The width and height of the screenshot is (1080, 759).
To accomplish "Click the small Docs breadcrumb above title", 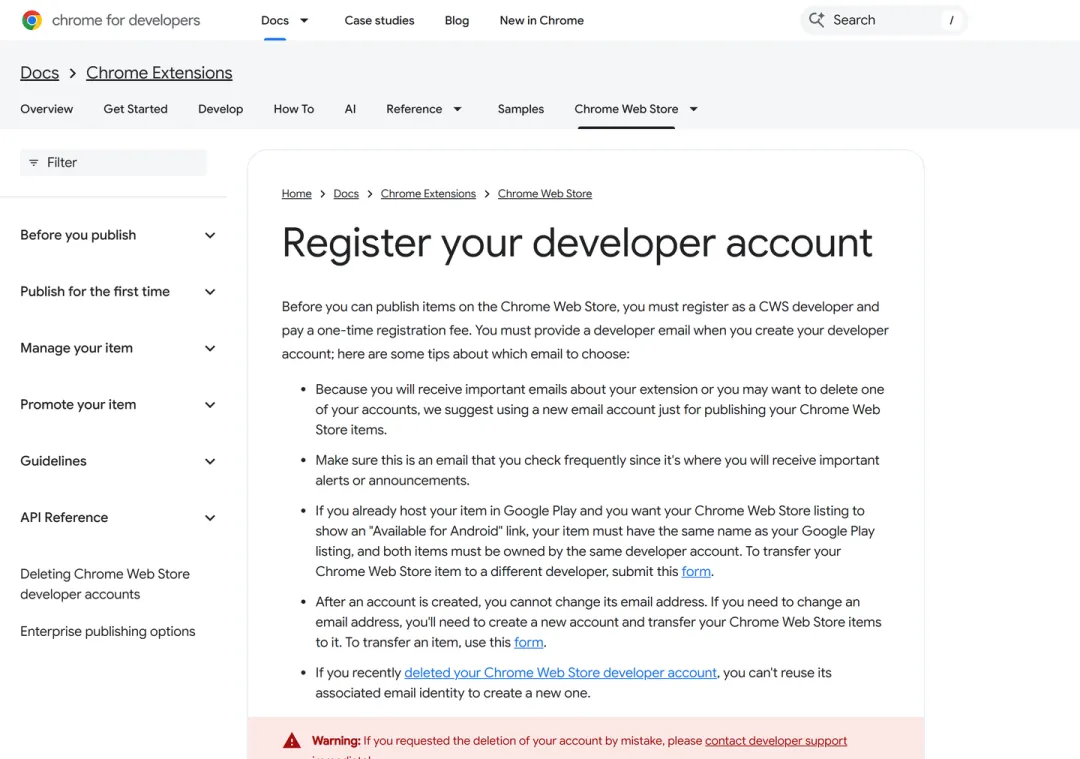I will pos(346,194).
